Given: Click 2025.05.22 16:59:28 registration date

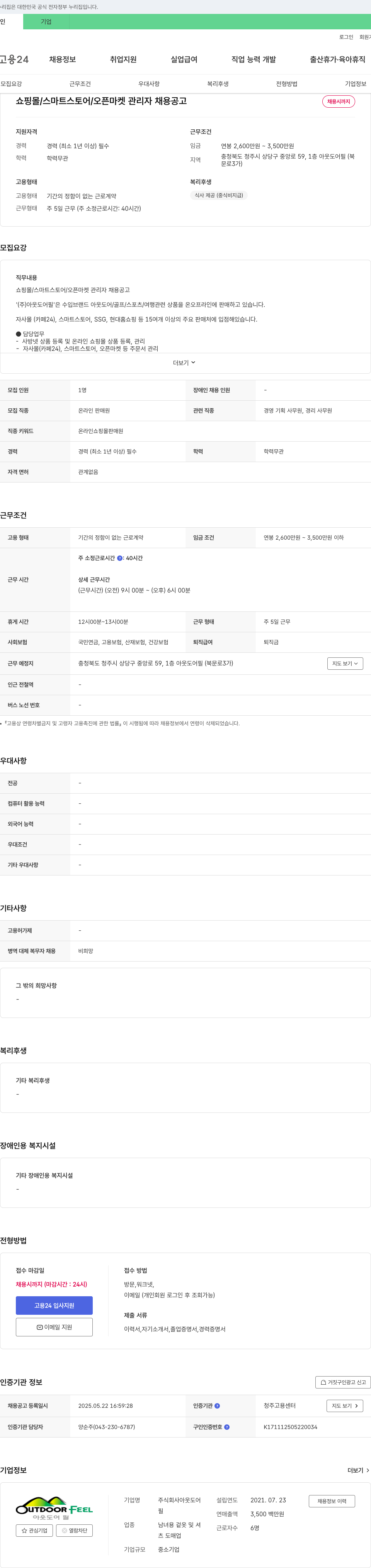Looking at the screenshot, I should (106, 1405).
